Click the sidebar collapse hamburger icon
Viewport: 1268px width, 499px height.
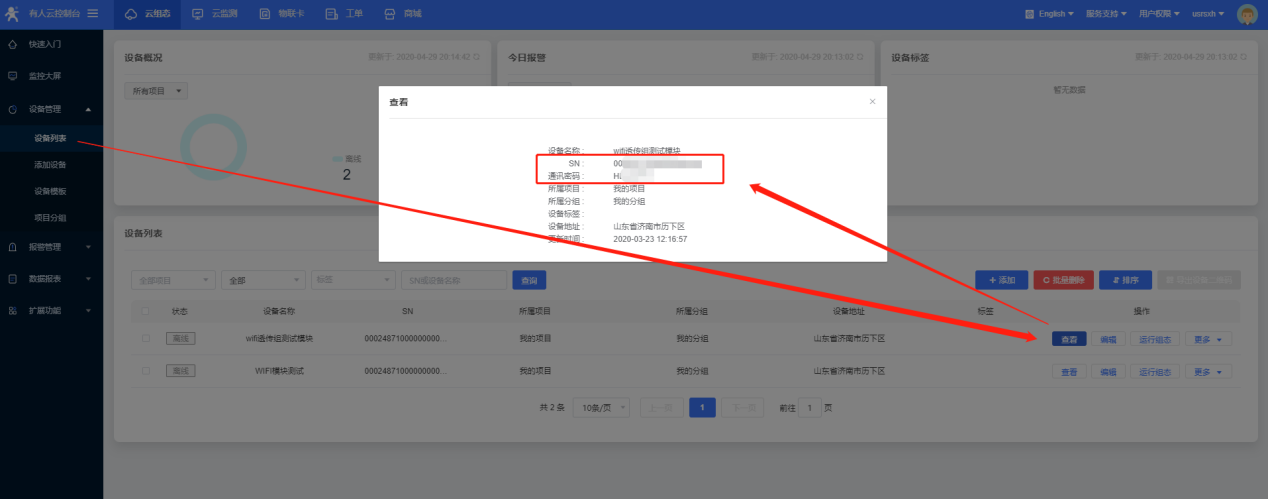[93, 13]
